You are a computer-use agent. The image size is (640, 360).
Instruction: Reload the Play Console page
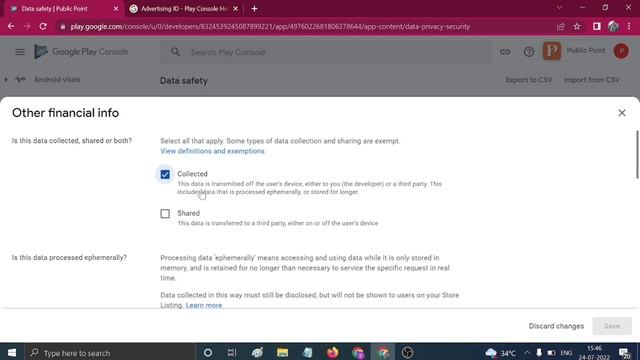click(x=43, y=27)
